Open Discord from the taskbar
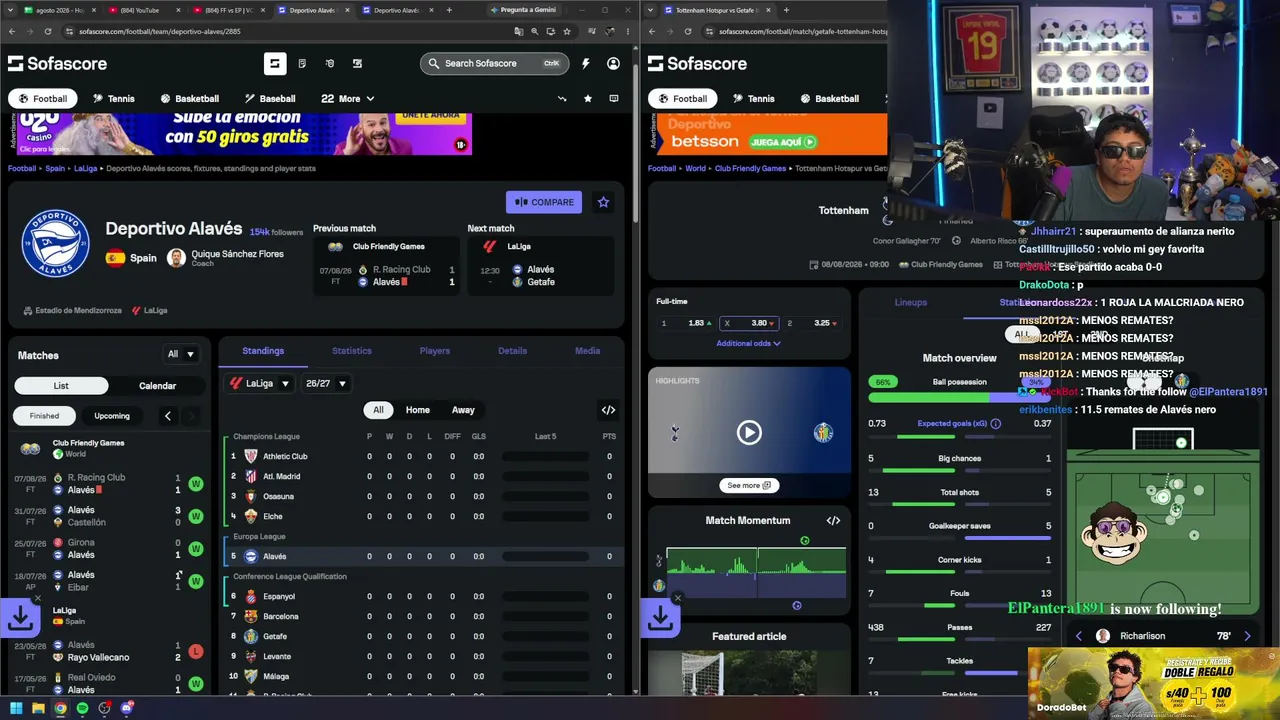1280x720 pixels. pyautogui.click(x=127, y=708)
